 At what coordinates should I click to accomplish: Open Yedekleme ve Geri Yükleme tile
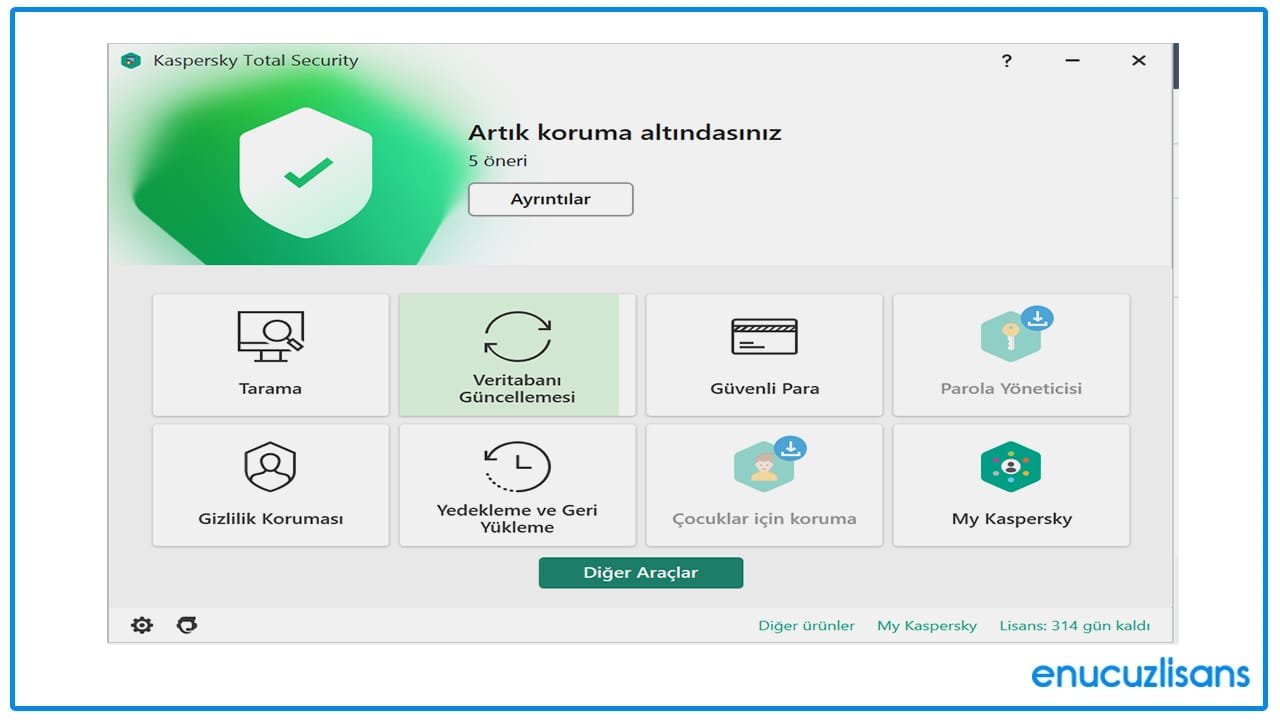[517, 485]
